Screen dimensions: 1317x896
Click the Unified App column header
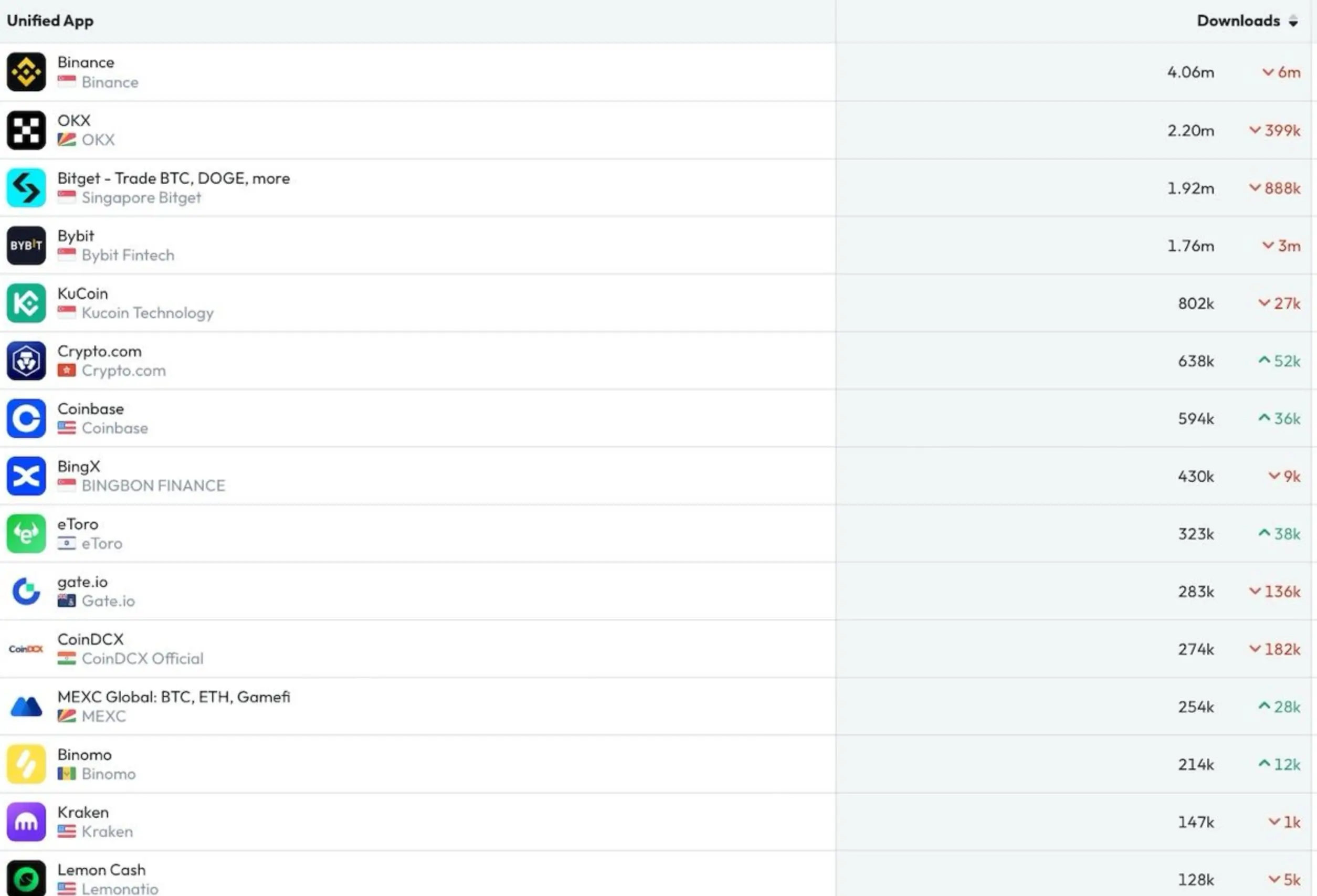click(50, 21)
